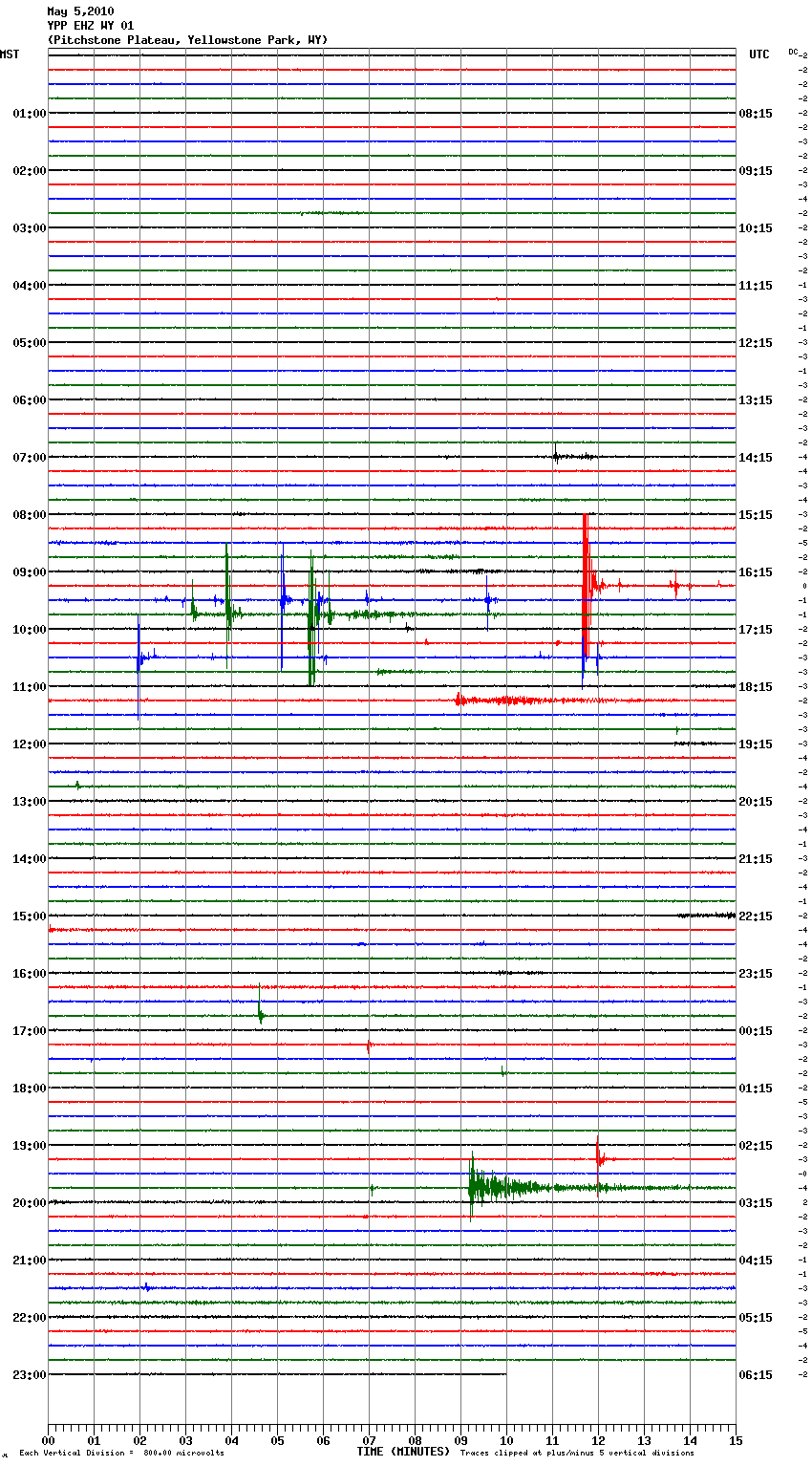
Task: Select the 10:15 UTC row label
Action: [x=756, y=228]
